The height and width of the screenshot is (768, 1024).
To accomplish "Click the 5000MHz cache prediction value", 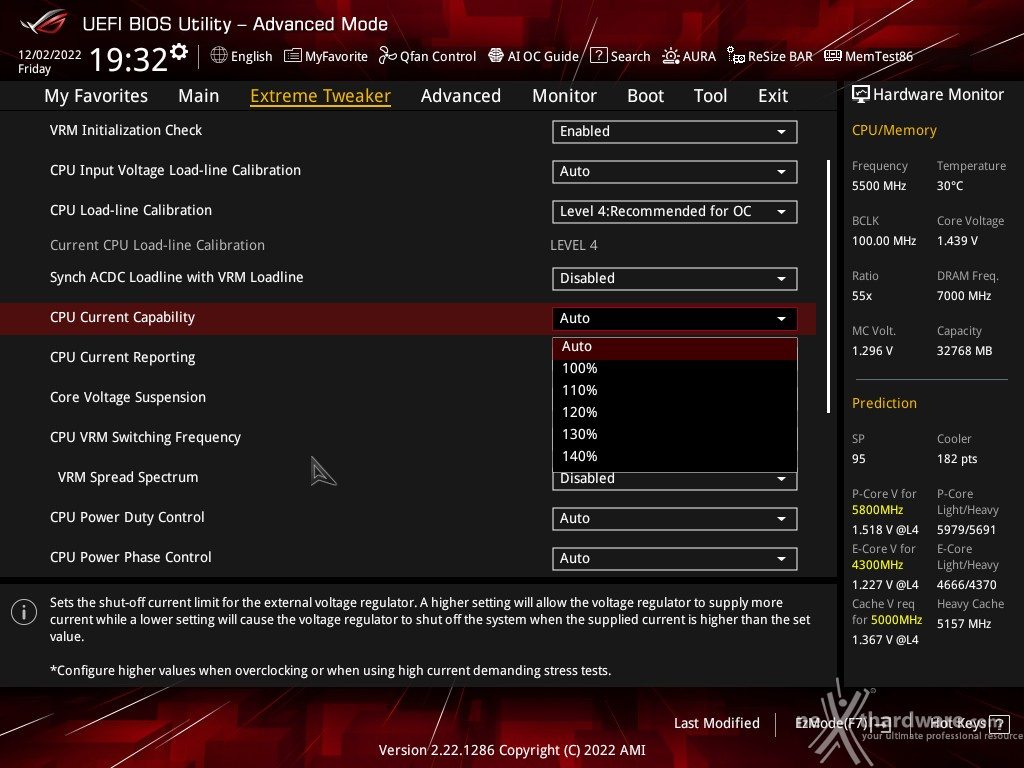I will [896, 620].
